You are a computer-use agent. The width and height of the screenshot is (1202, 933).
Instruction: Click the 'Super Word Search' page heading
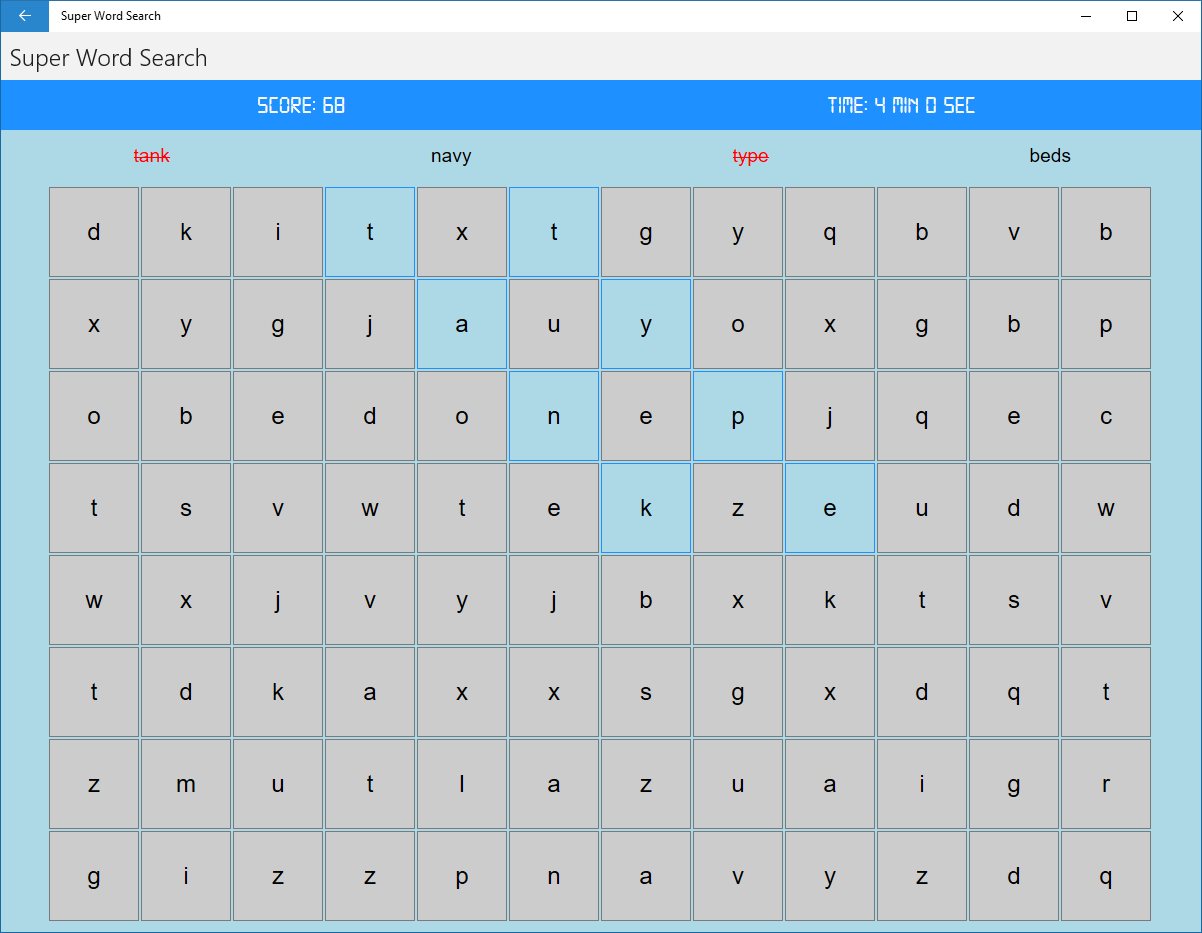coord(109,58)
